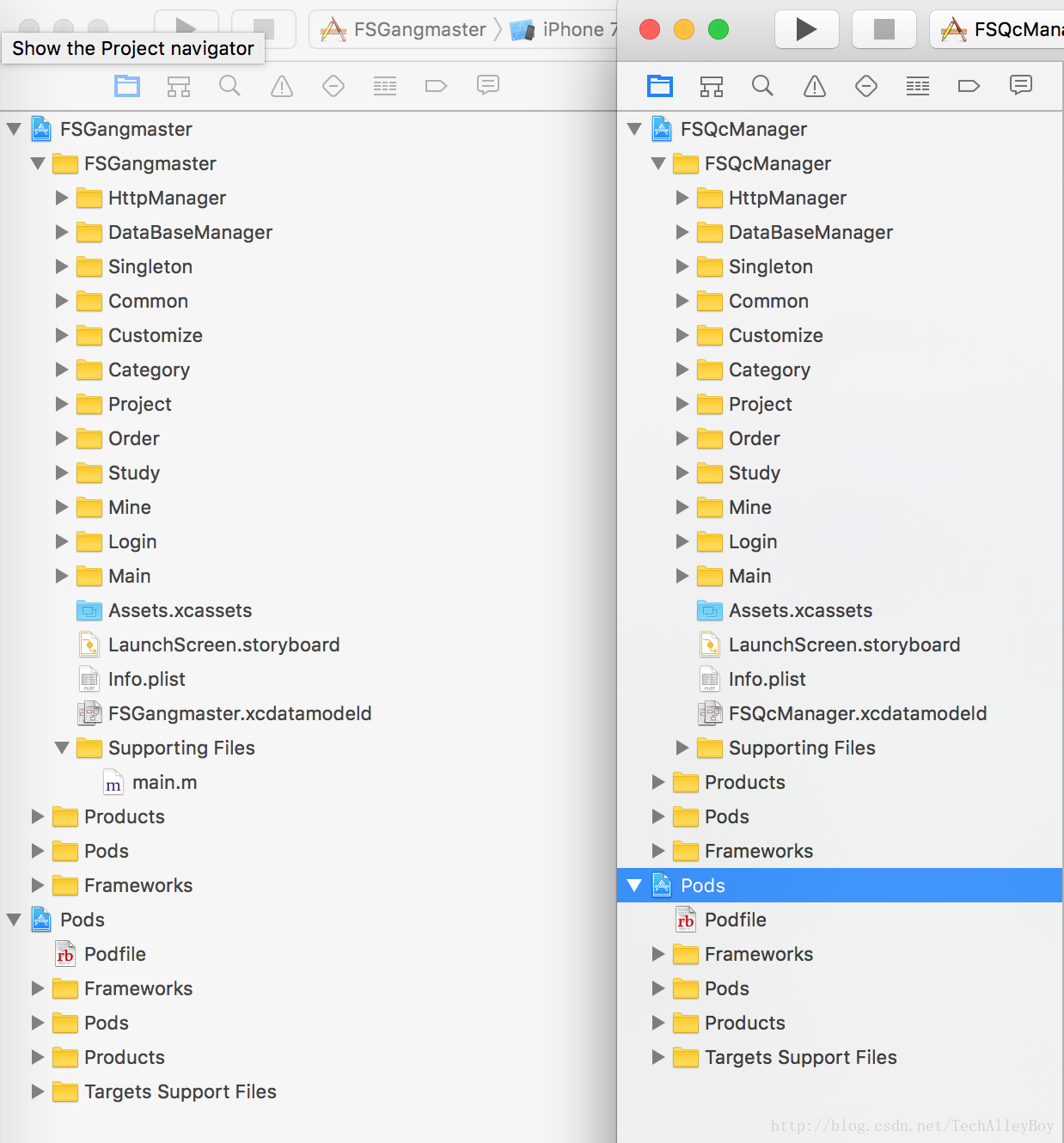The width and height of the screenshot is (1064, 1143).
Task: Expand HttpManager folder in FSGangmaster window
Action: (x=62, y=198)
